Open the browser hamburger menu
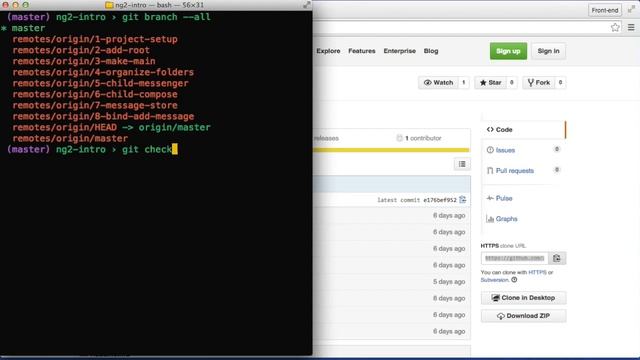Image resolution: width=640 pixels, height=360 pixels. pyautogui.click(x=631, y=27)
